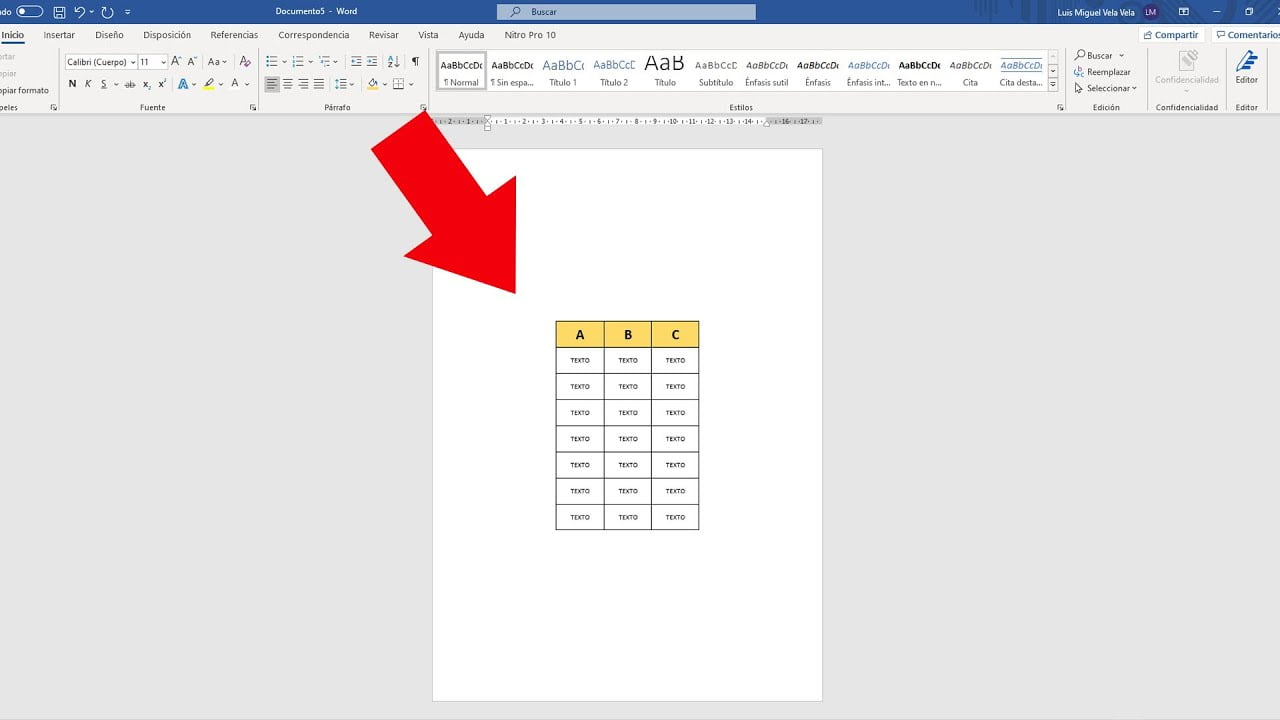1280x720 pixels.
Task: Toggle italic formatting (K)
Action: [x=88, y=84]
